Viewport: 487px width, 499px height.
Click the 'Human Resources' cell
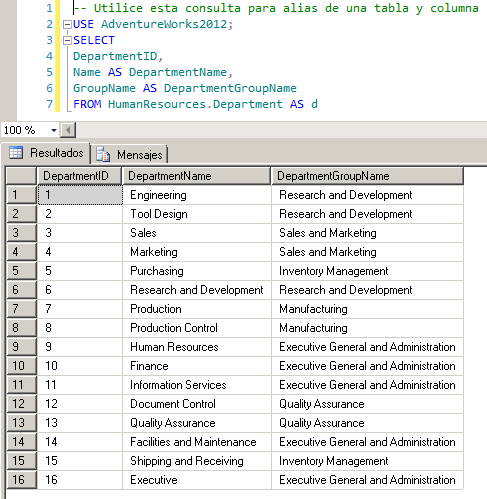pyautogui.click(x=197, y=347)
